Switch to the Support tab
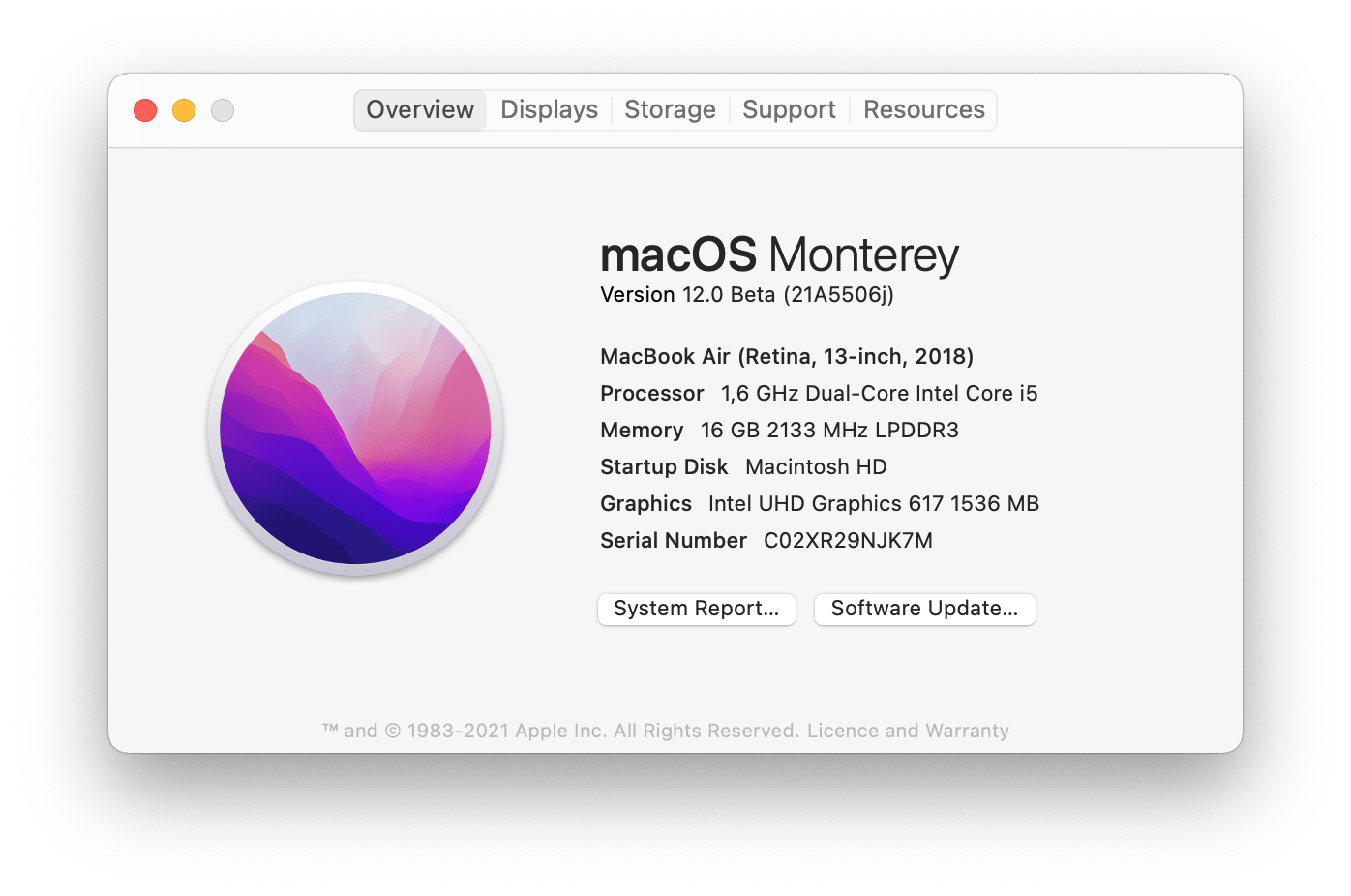Screen dimensions: 1351x896 pos(789,109)
